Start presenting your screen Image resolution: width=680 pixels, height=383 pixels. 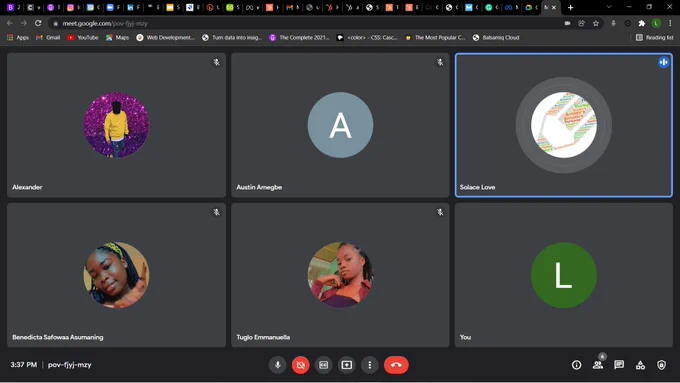pos(347,365)
